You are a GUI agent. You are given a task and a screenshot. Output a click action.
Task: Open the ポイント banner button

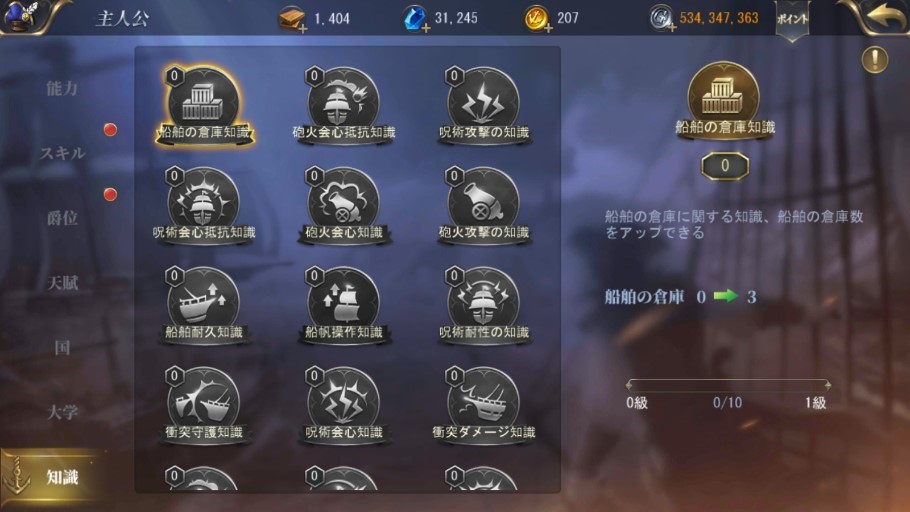[x=792, y=20]
